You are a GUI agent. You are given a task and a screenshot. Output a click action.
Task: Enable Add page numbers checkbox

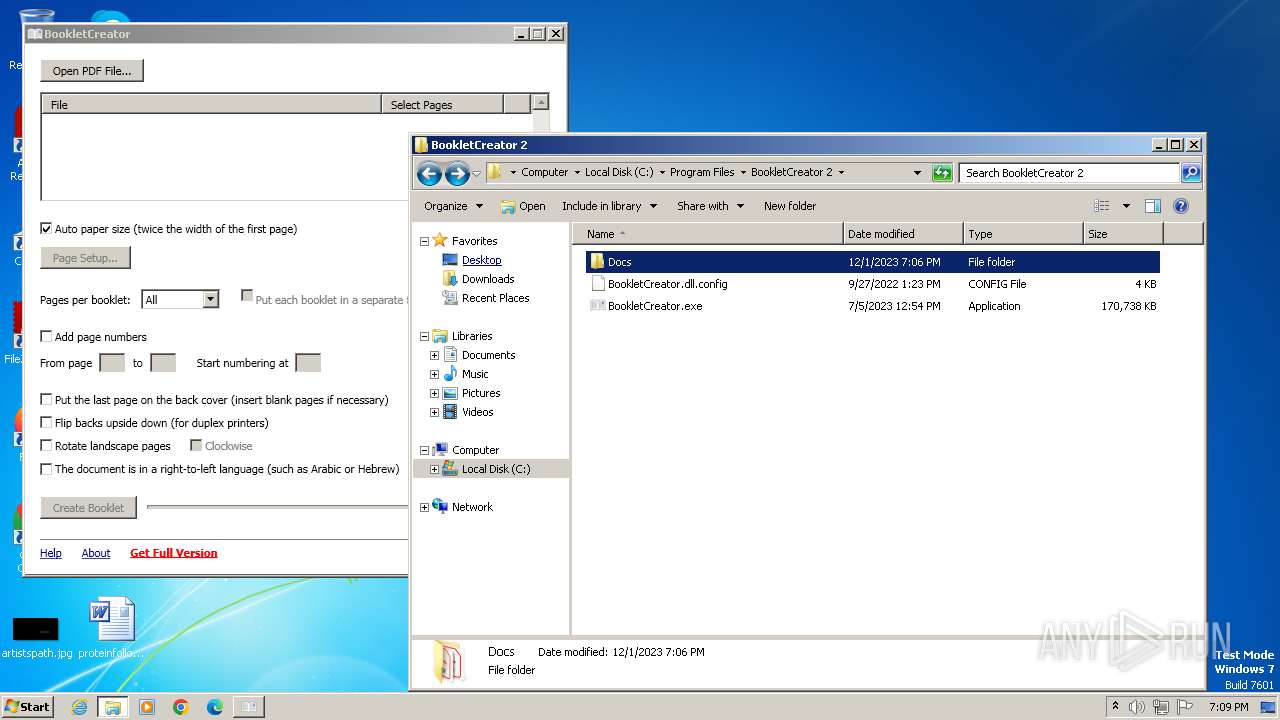pyautogui.click(x=46, y=337)
